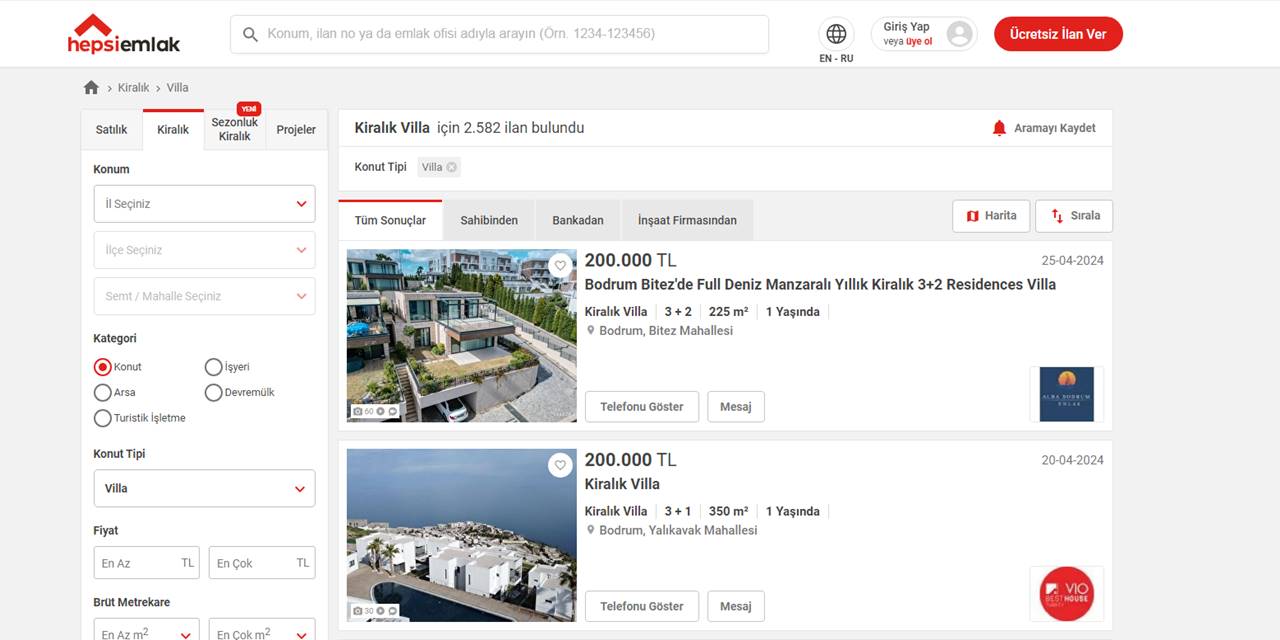Viewport: 1280px width, 640px height.
Task: Favorite the Bodrum Bitez villa listing
Action: (560, 265)
